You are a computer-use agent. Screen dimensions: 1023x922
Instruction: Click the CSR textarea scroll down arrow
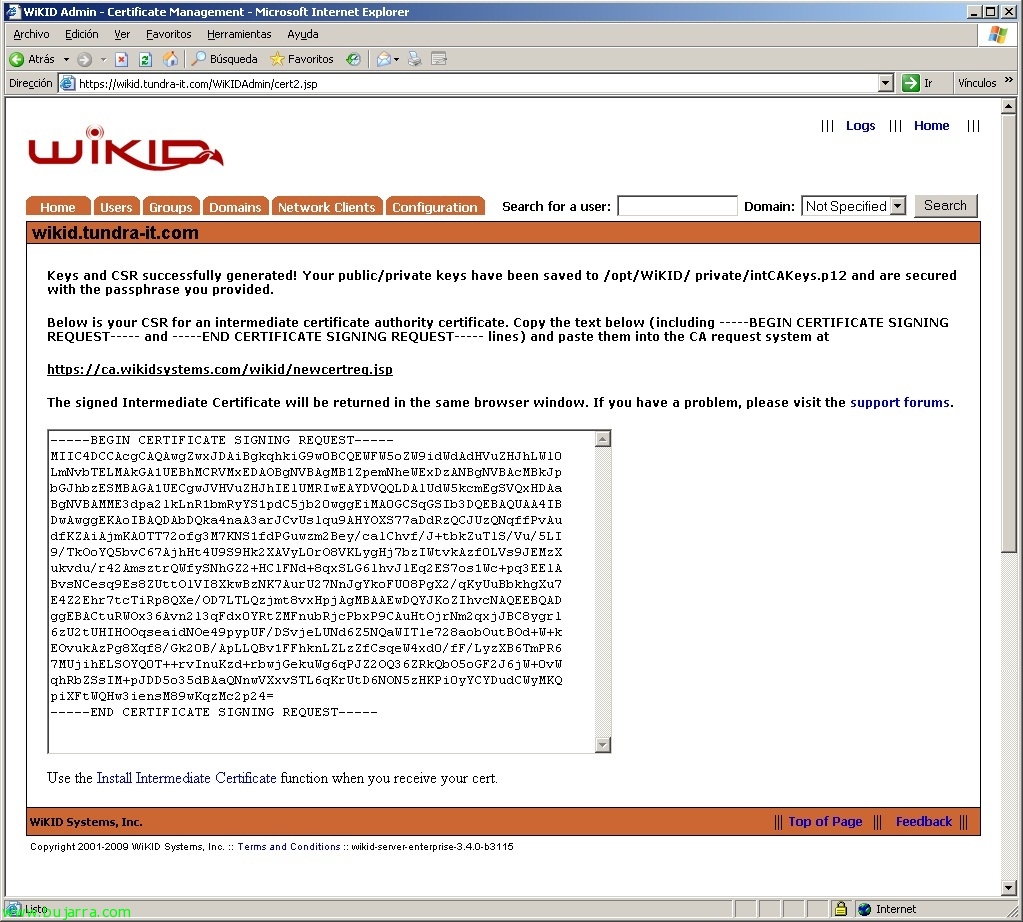click(x=603, y=745)
